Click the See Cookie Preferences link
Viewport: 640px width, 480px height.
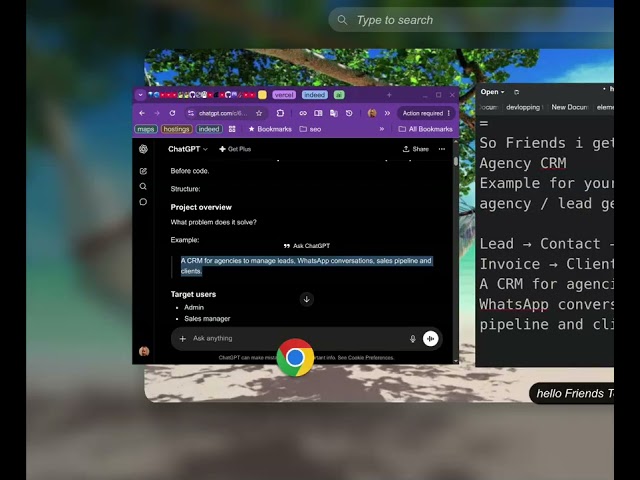click(x=365, y=358)
